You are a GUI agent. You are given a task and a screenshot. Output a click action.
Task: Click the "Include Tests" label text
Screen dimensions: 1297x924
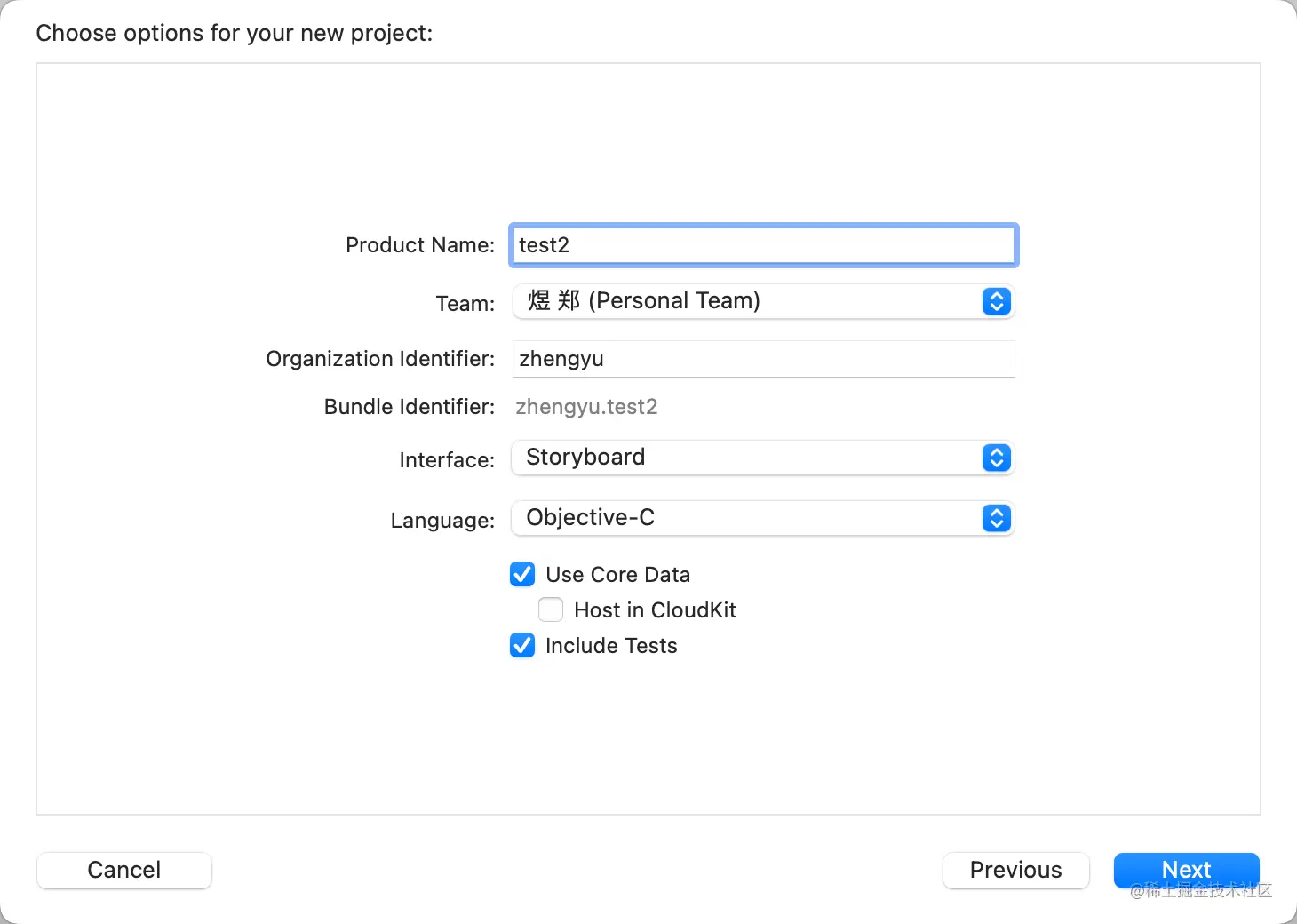point(611,646)
